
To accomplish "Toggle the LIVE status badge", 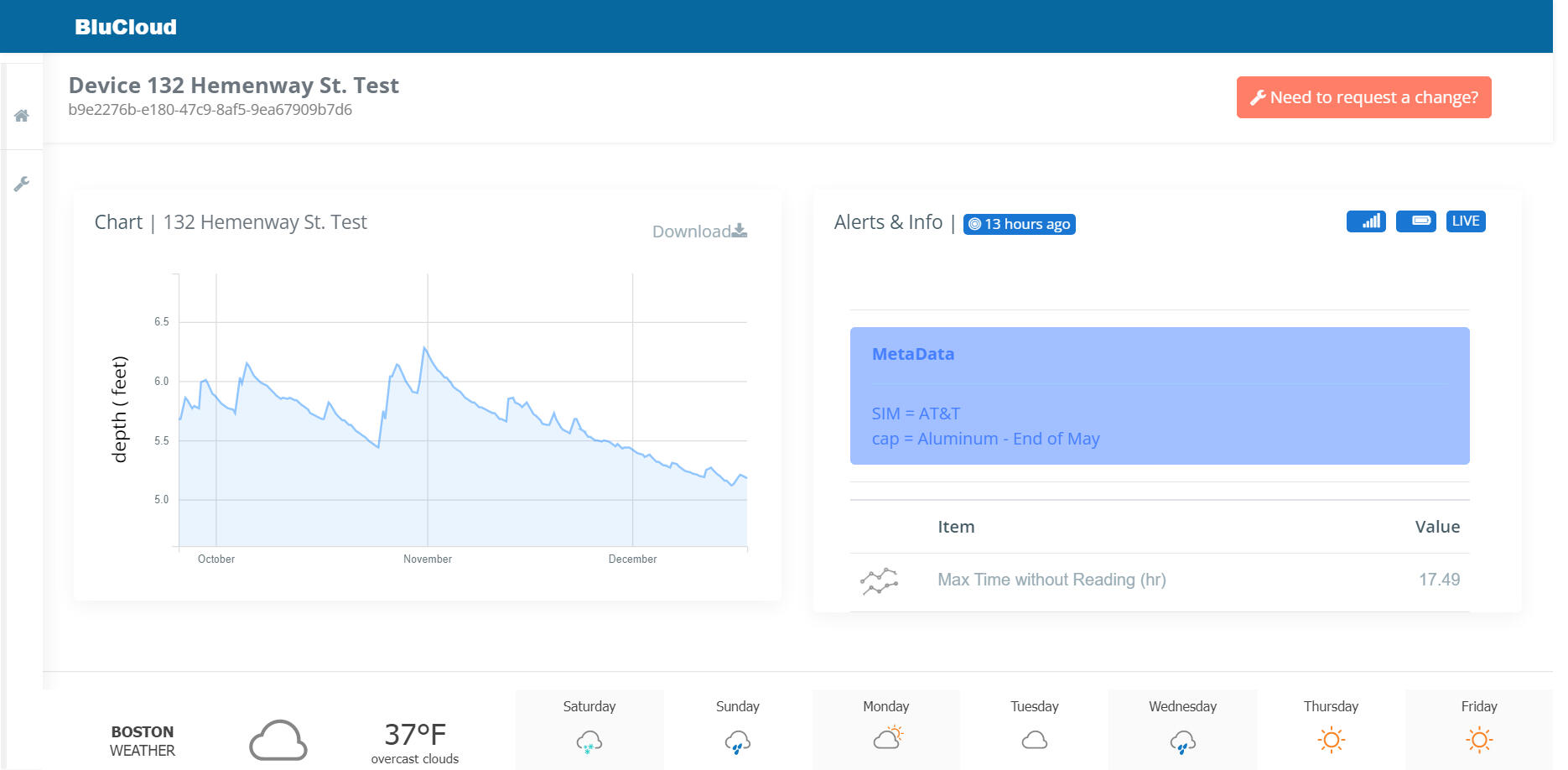I will [1465, 221].
